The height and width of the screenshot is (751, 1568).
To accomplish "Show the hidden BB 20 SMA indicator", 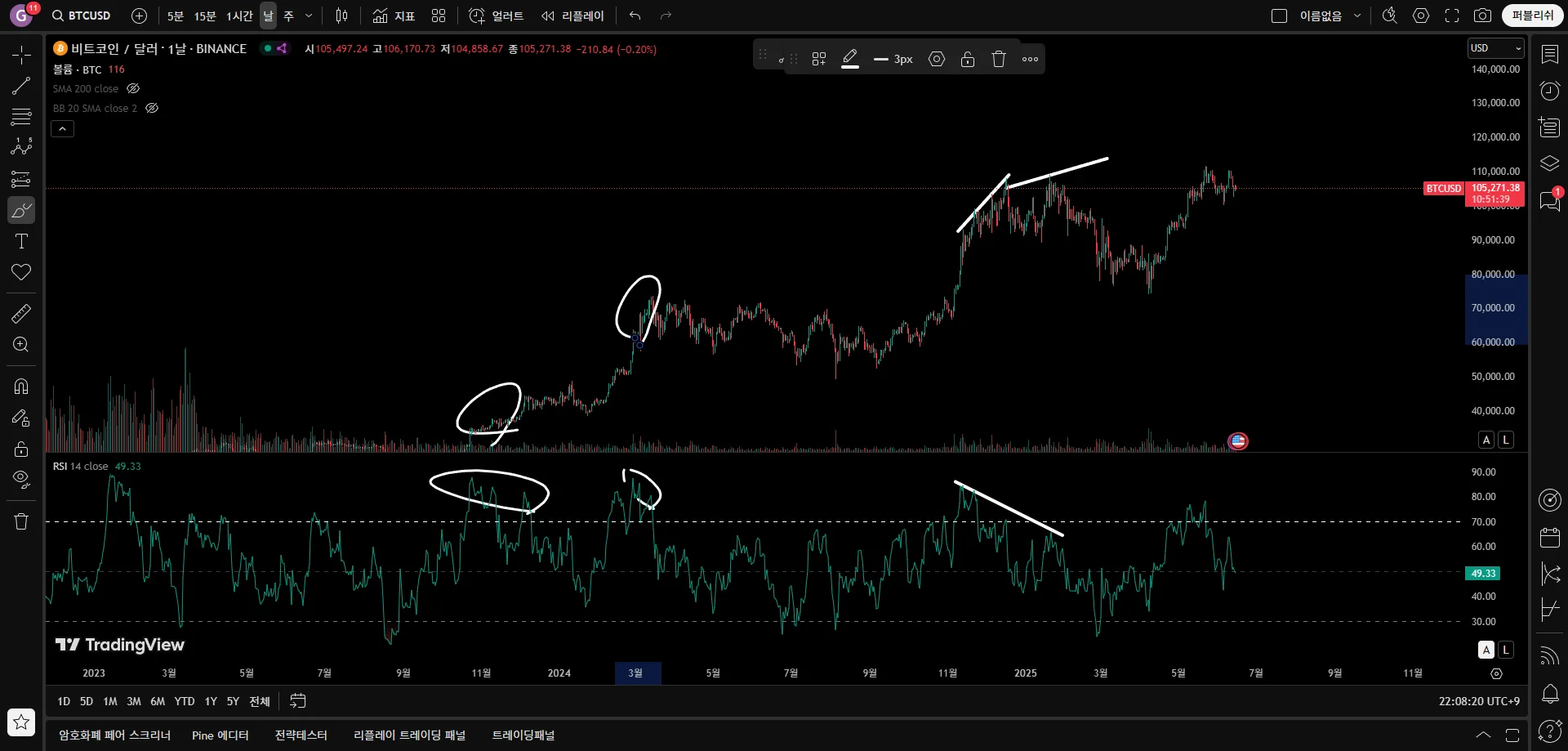I will [x=152, y=108].
